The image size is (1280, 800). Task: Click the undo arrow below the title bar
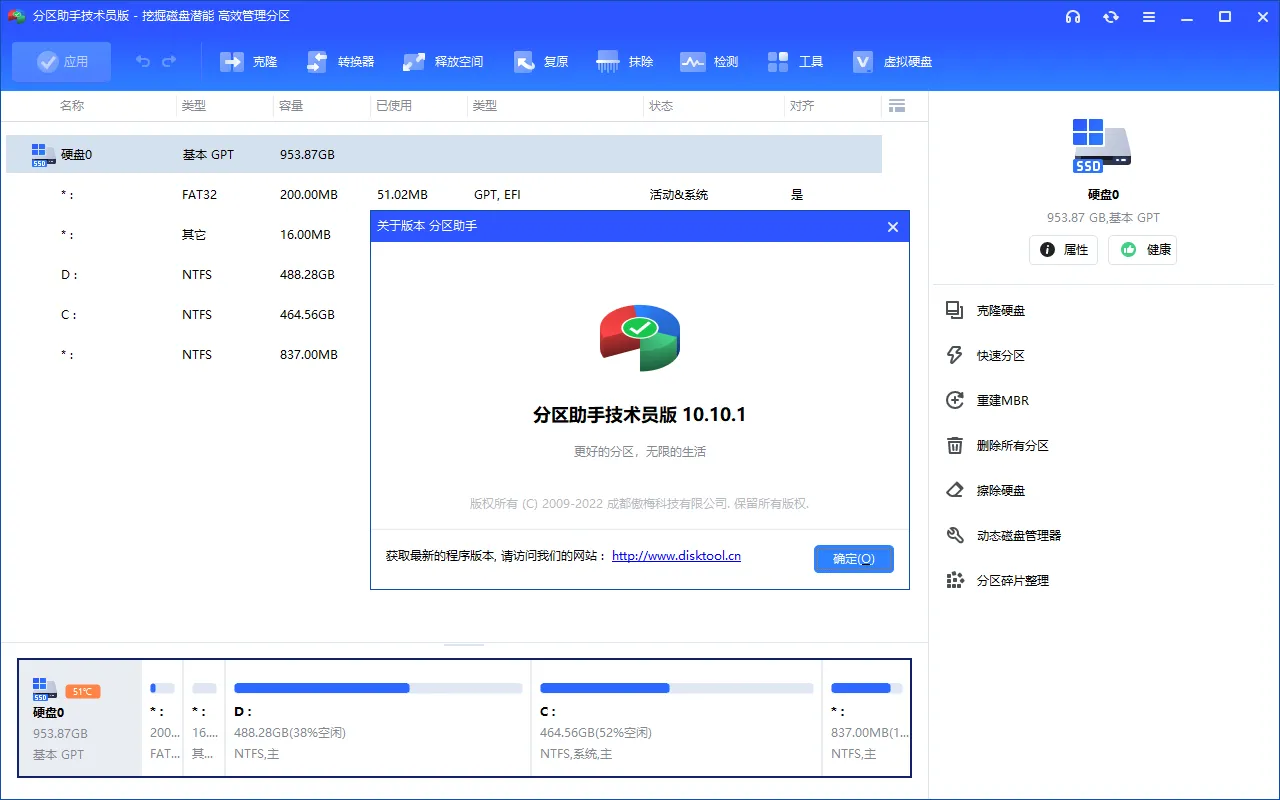[x=141, y=61]
